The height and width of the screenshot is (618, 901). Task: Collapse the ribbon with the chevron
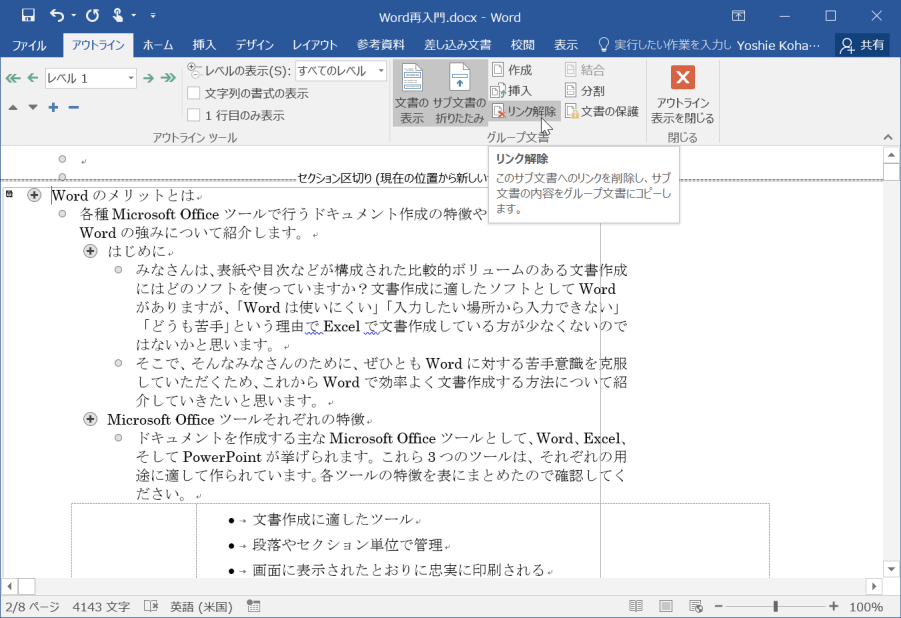click(888, 137)
